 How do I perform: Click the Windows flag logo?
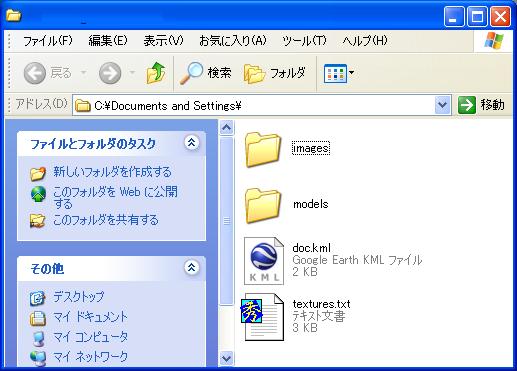click(494, 41)
